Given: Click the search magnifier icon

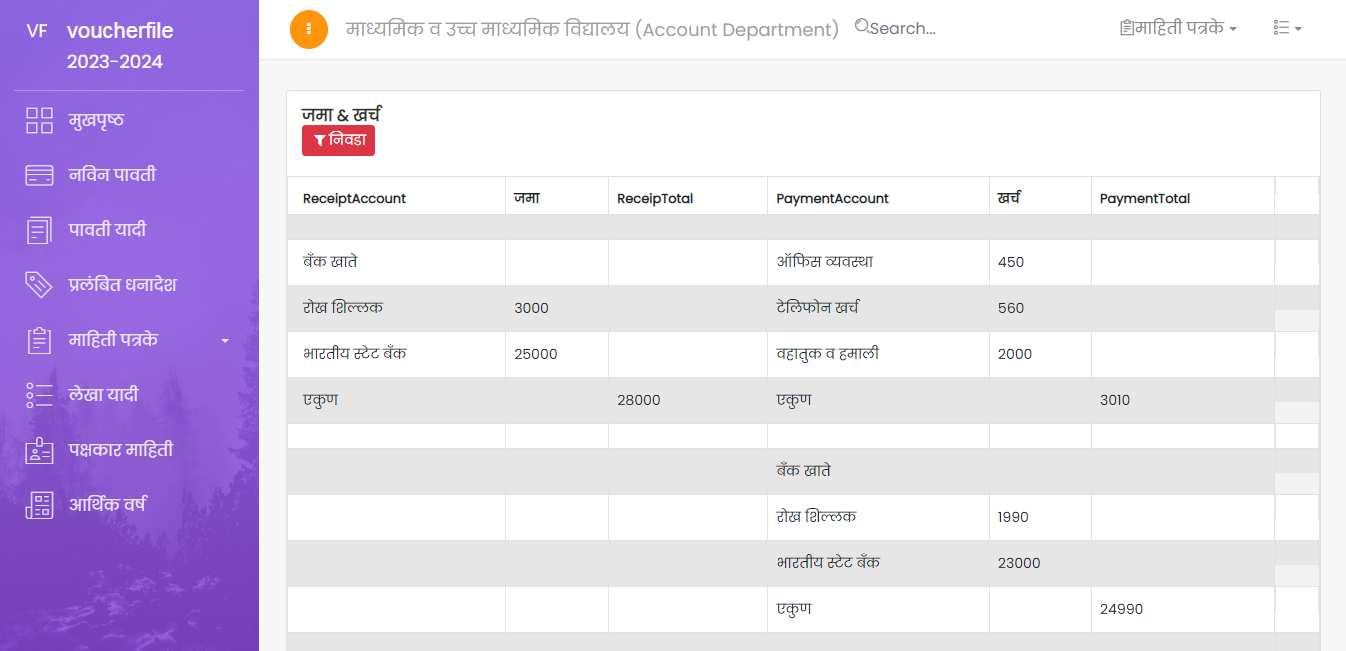Looking at the screenshot, I should click(x=862, y=27).
